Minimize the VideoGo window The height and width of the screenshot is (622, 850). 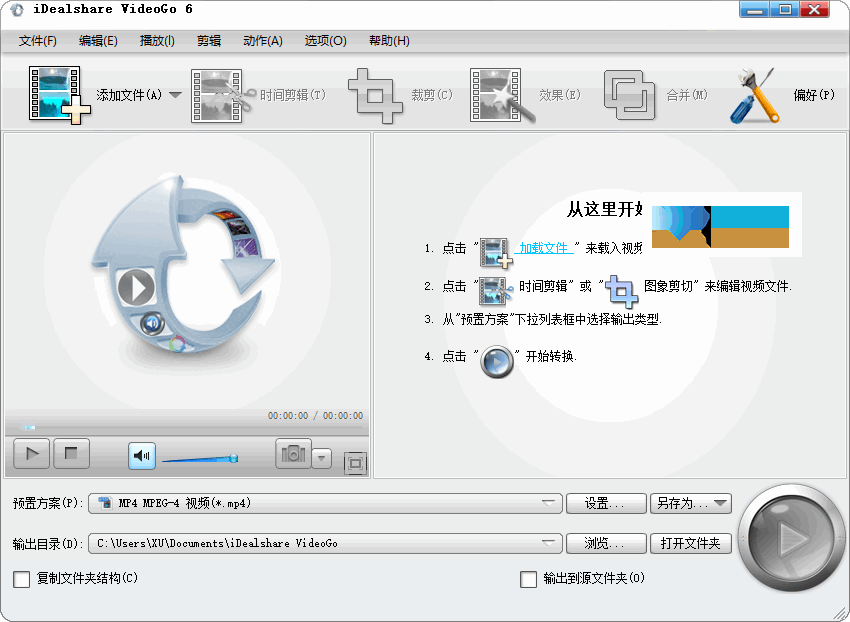point(754,9)
